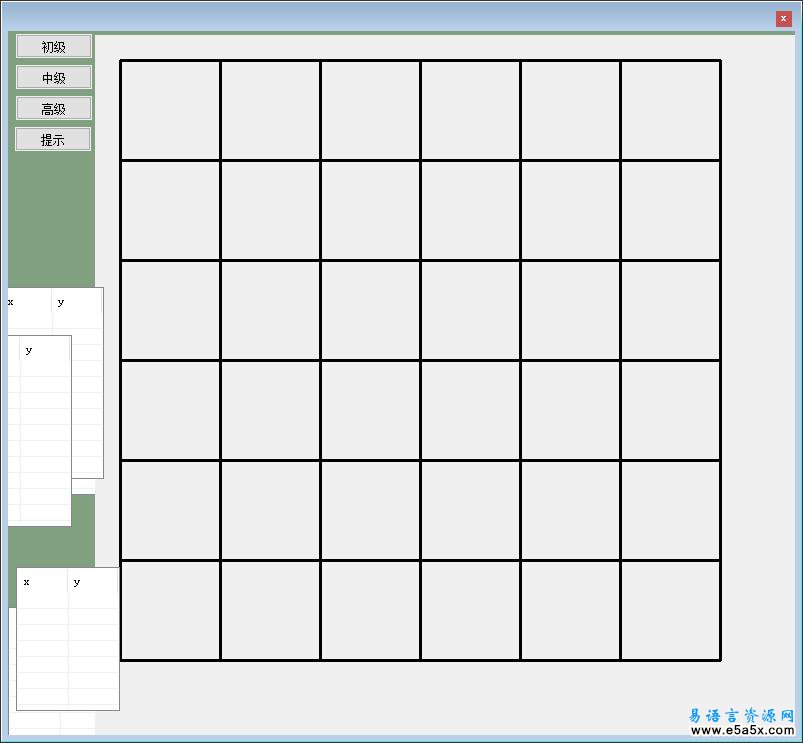This screenshot has height=743, width=803.
Task: Pick the grid cell in row 5, column 5
Action: 570,510
